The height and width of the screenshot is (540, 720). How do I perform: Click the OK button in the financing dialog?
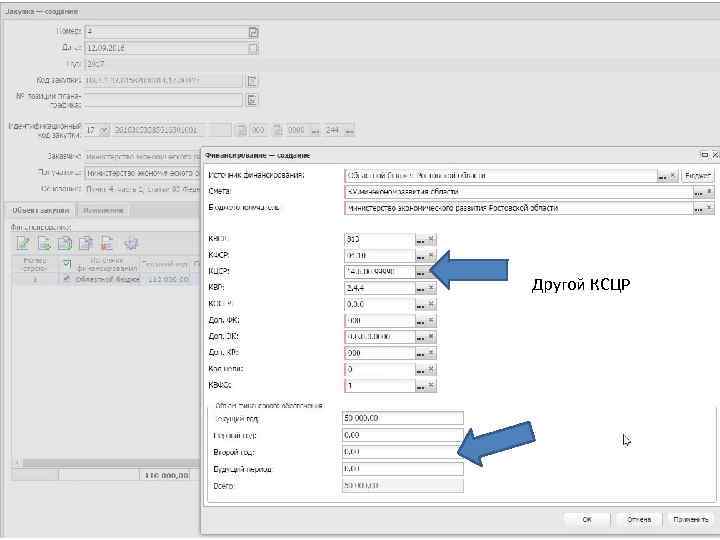click(586, 519)
